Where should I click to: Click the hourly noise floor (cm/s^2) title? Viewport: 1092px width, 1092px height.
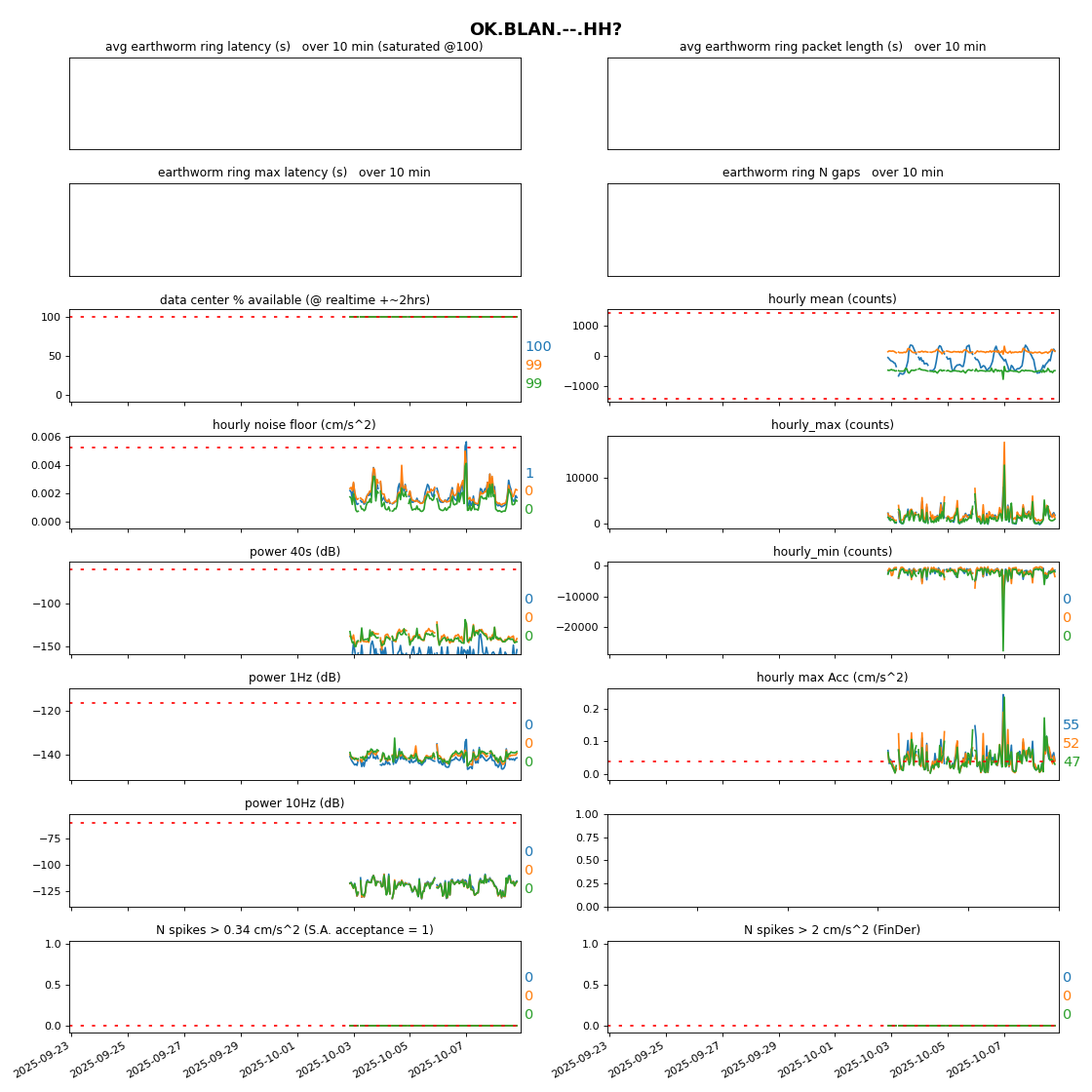(293, 425)
